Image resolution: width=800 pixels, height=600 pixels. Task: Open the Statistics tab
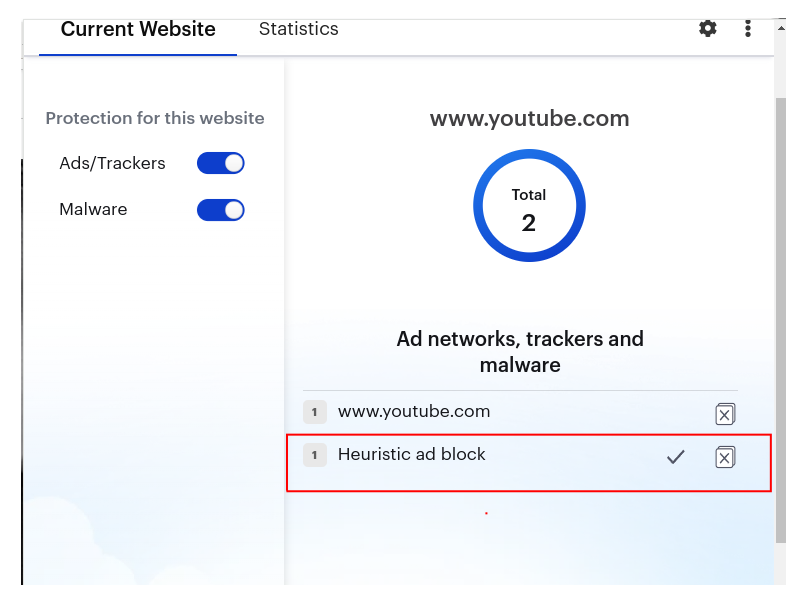click(298, 29)
